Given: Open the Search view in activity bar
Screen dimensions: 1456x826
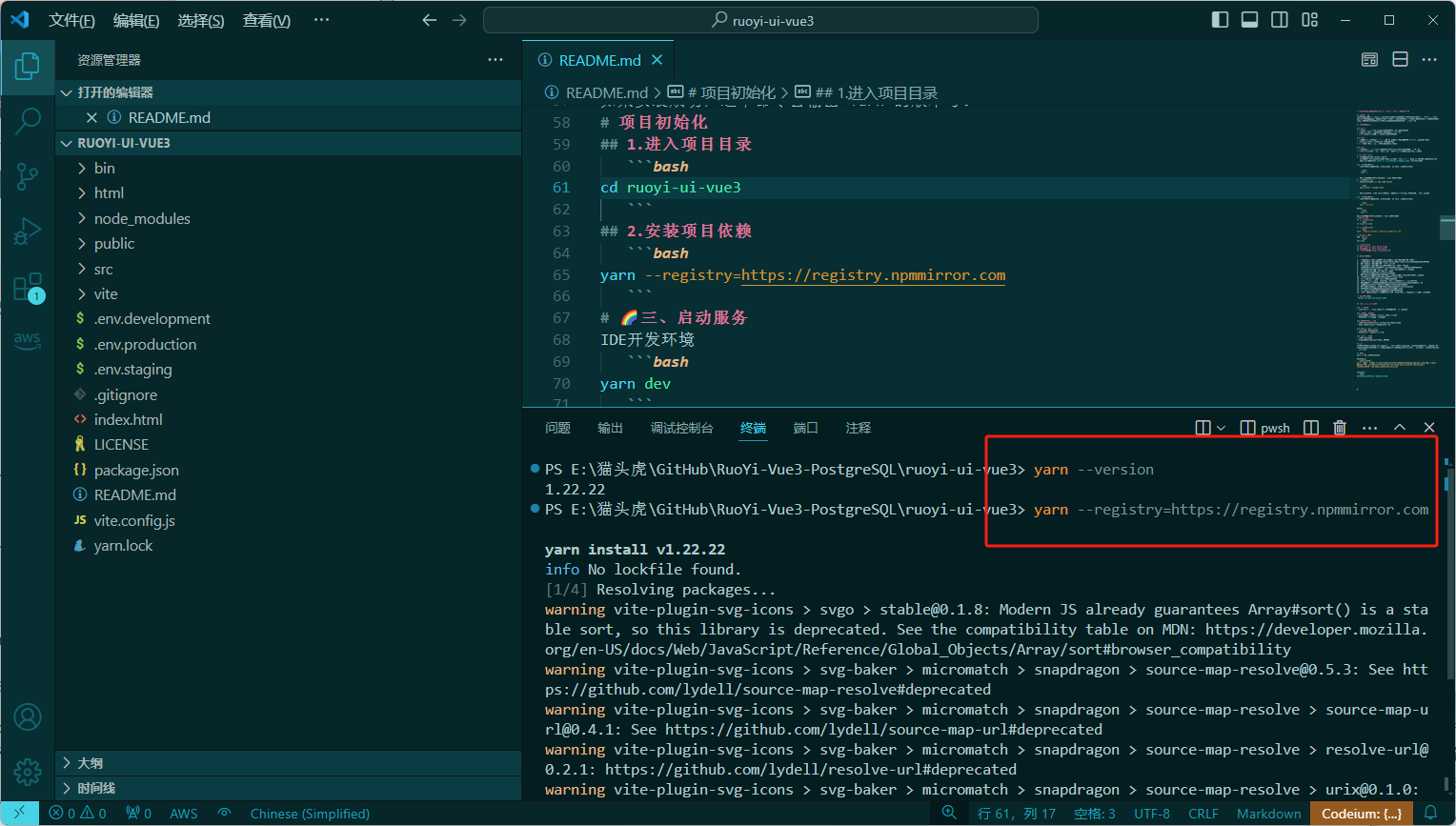Looking at the screenshot, I should pos(28,121).
